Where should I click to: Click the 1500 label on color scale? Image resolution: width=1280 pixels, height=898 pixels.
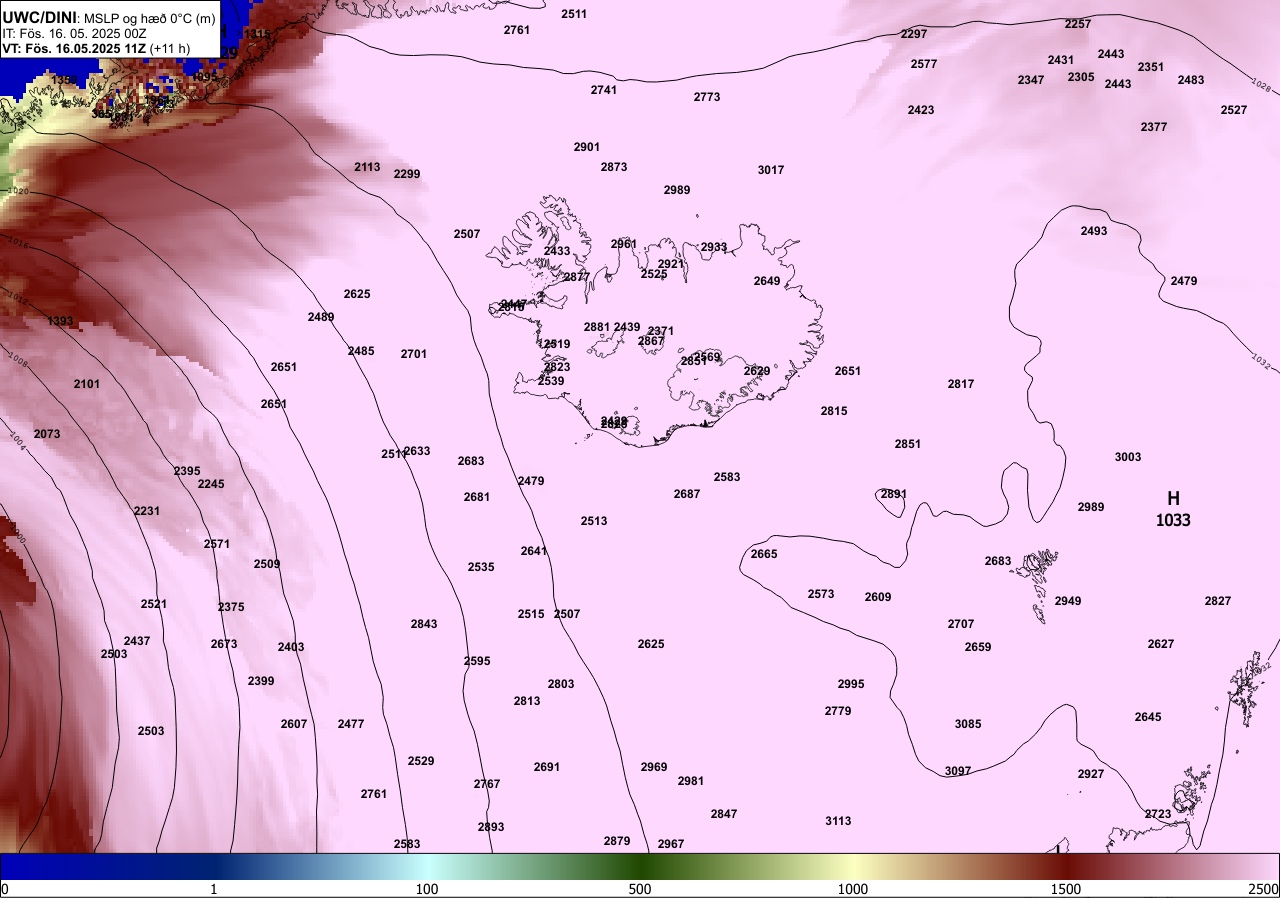click(x=1066, y=889)
